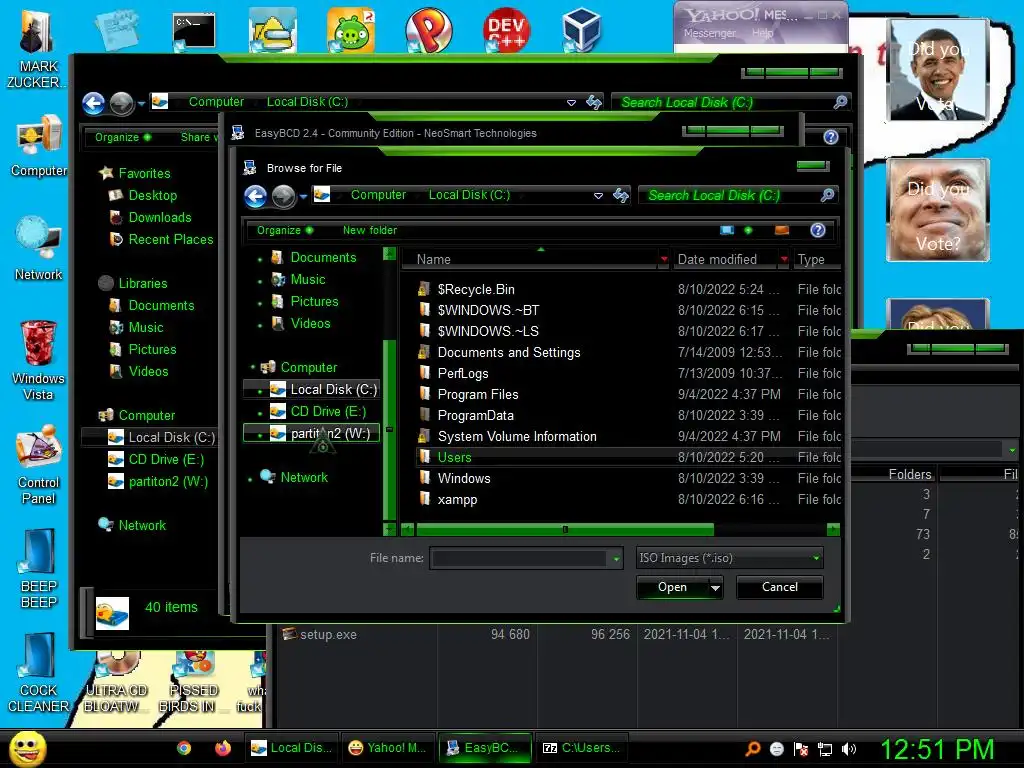Image resolution: width=1024 pixels, height=768 pixels.
Task: Expand Network node in Browse dialog tree
Action: (x=250, y=479)
